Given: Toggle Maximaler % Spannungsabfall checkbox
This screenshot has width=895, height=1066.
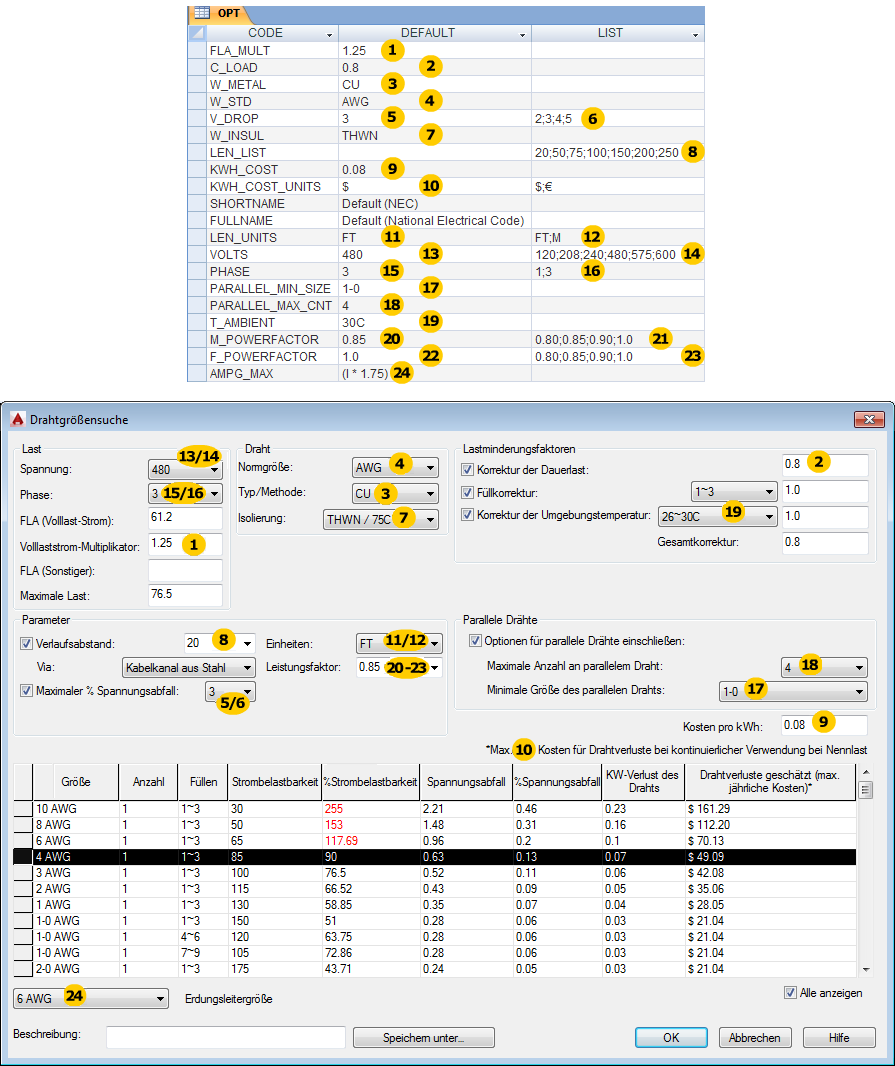Looking at the screenshot, I should (27, 691).
